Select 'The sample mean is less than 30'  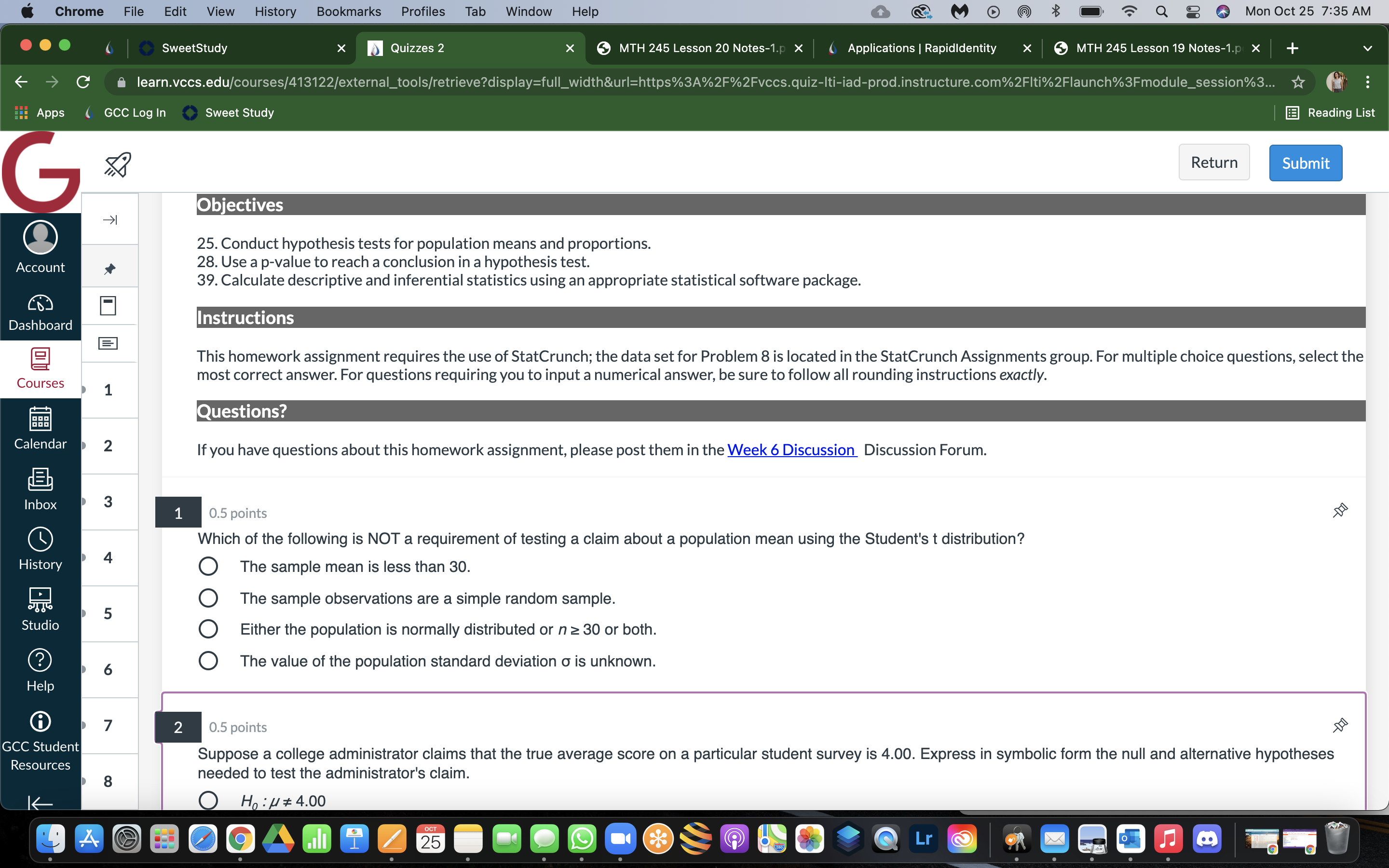click(x=208, y=567)
